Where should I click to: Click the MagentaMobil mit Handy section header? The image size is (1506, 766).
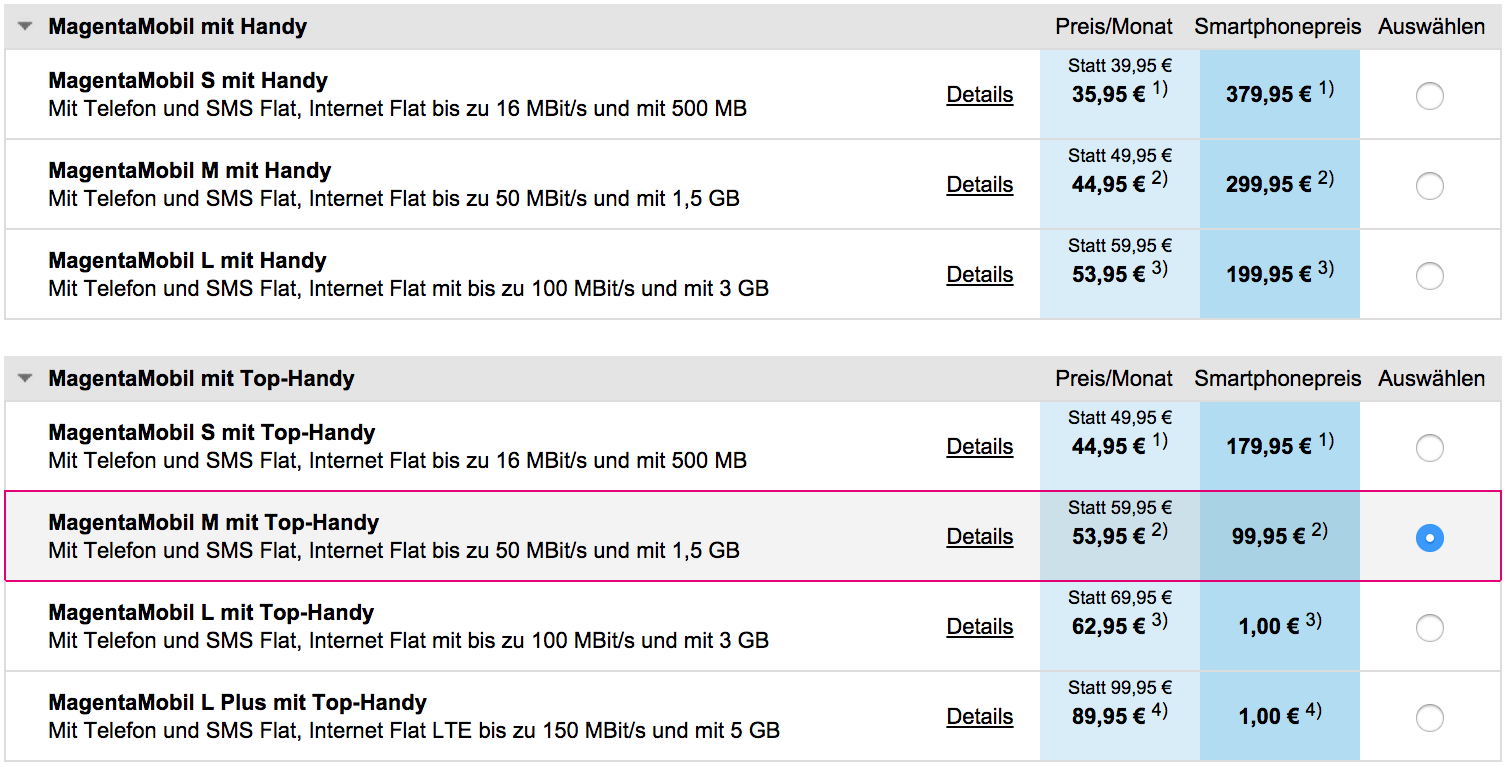[752, 27]
